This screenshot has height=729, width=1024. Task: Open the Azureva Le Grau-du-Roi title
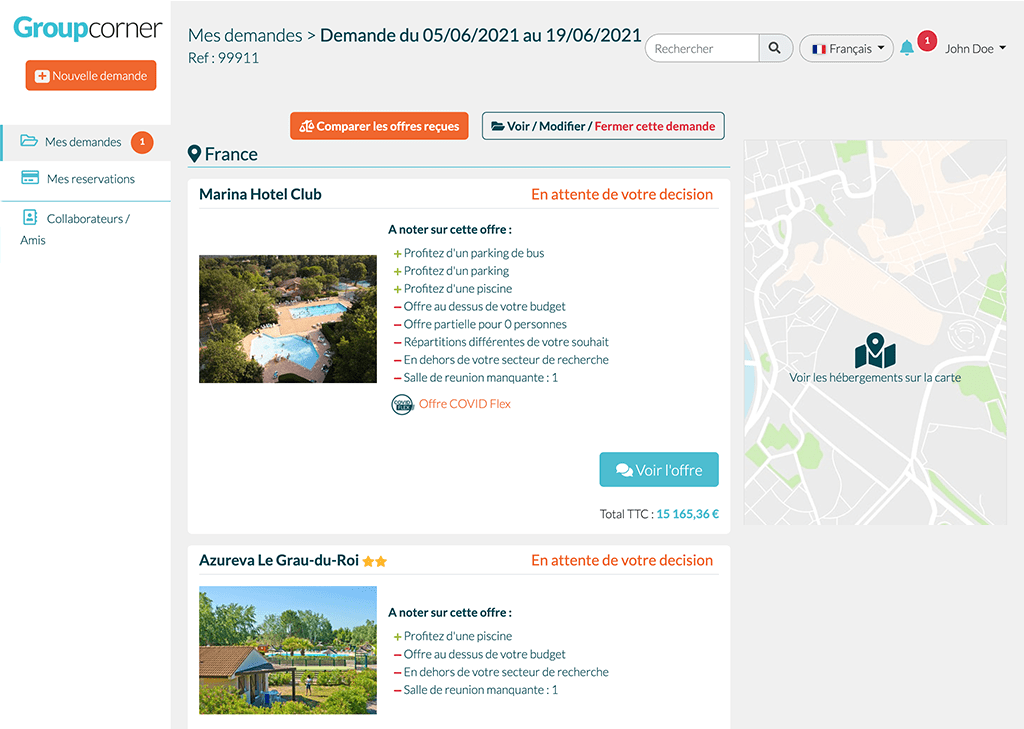(x=279, y=560)
